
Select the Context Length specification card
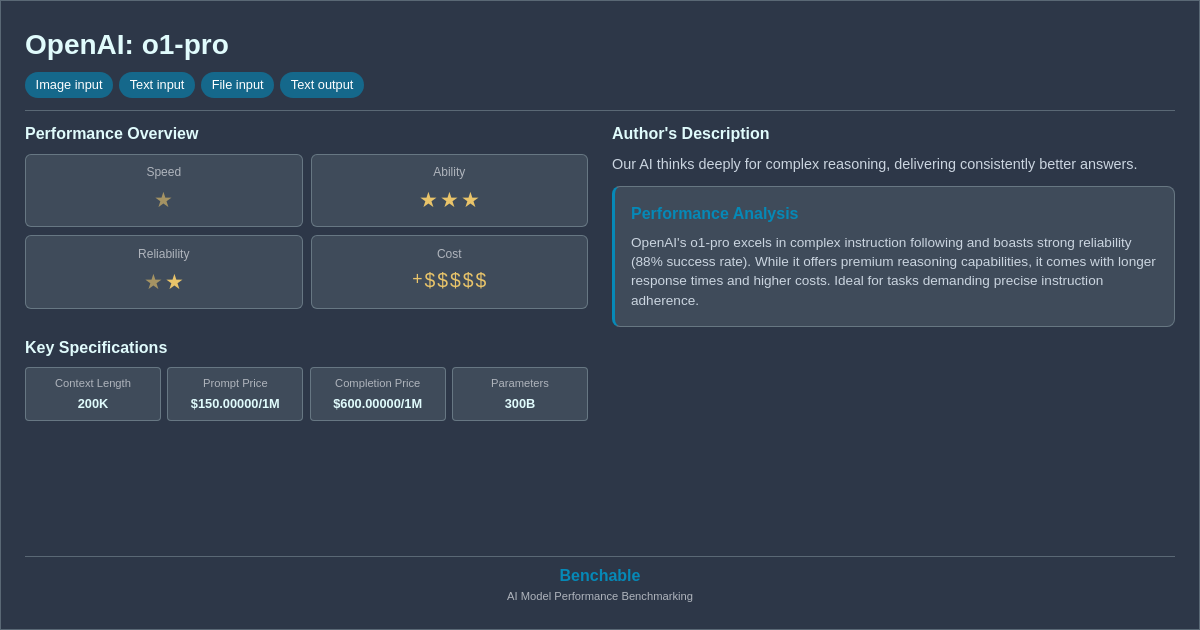click(92, 394)
